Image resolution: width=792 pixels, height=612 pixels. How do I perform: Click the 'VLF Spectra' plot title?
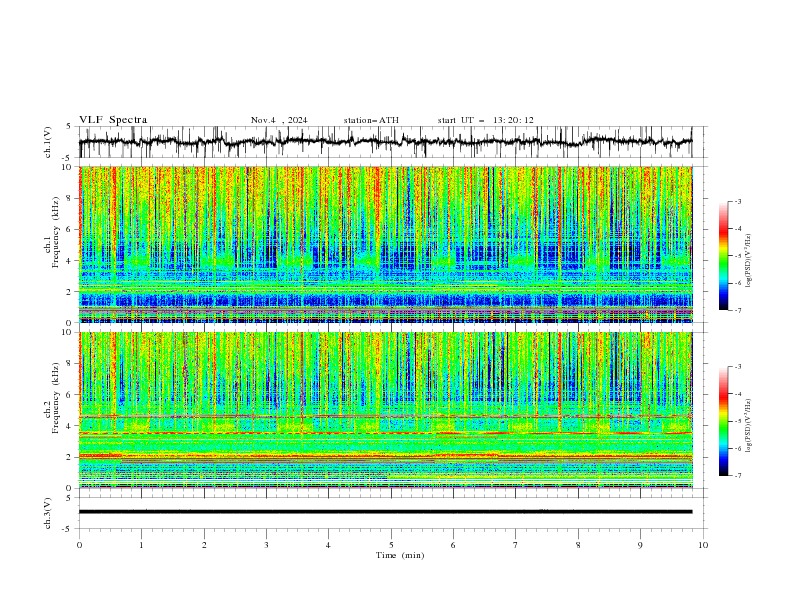click(113, 120)
